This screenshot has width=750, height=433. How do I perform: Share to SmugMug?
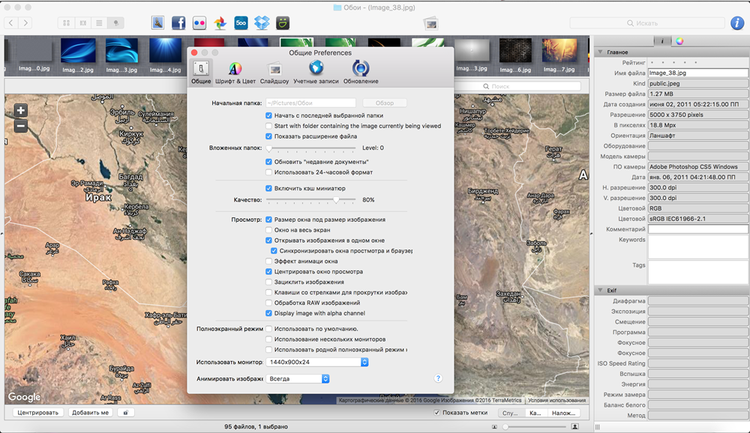(283, 22)
